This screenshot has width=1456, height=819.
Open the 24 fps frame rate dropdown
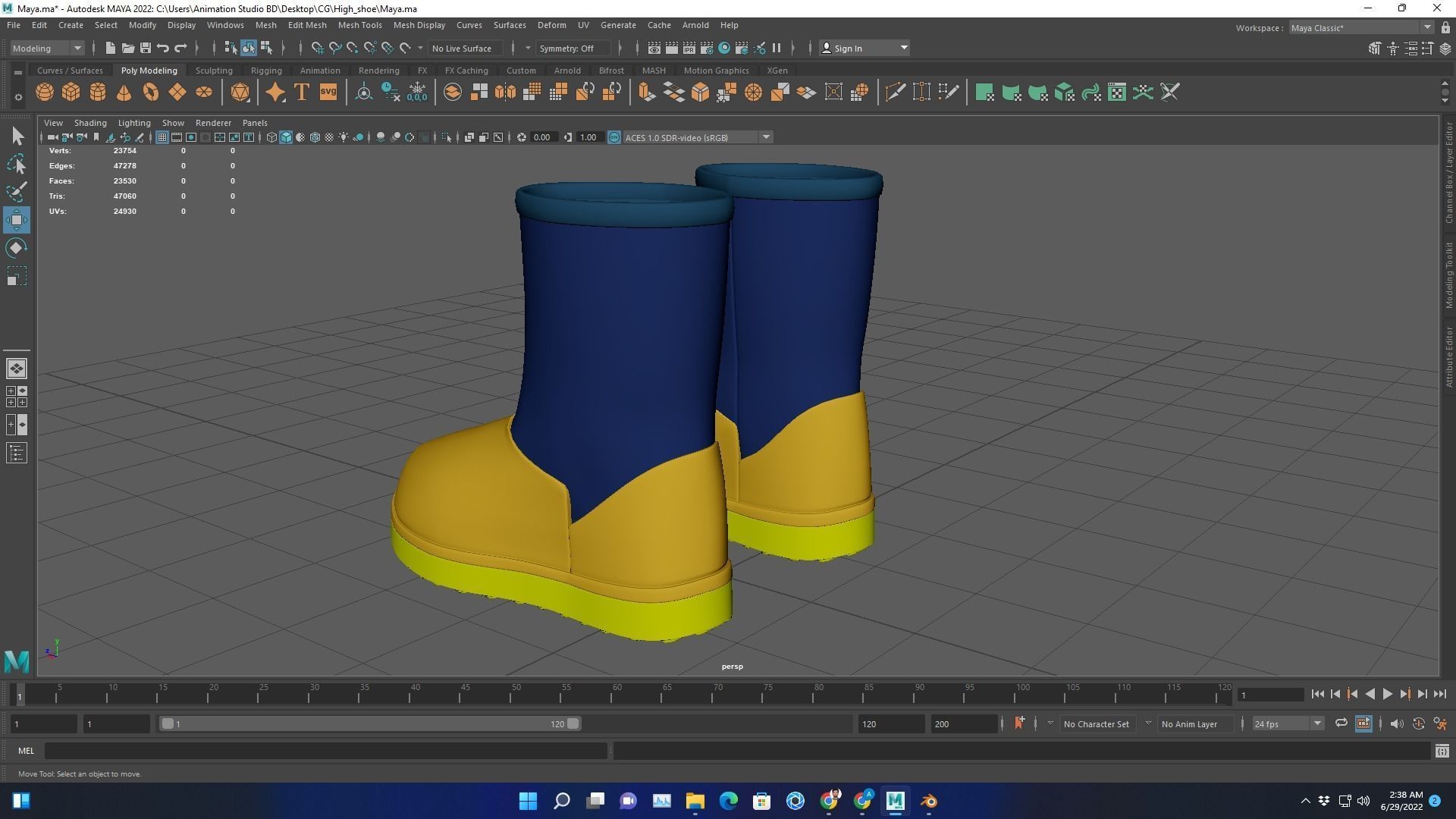[1287, 723]
